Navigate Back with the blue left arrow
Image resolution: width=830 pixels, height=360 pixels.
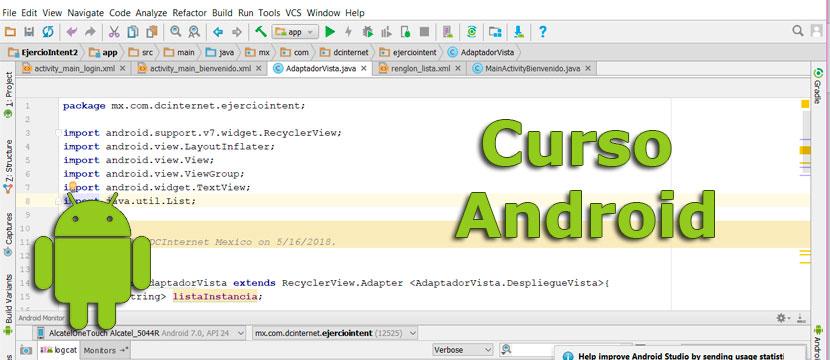(218, 32)
